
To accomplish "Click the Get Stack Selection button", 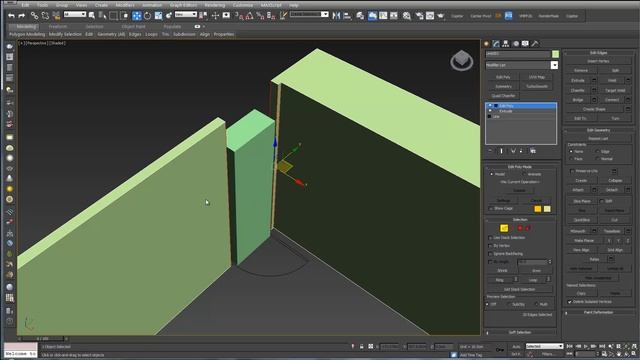I will click(519, 289).
